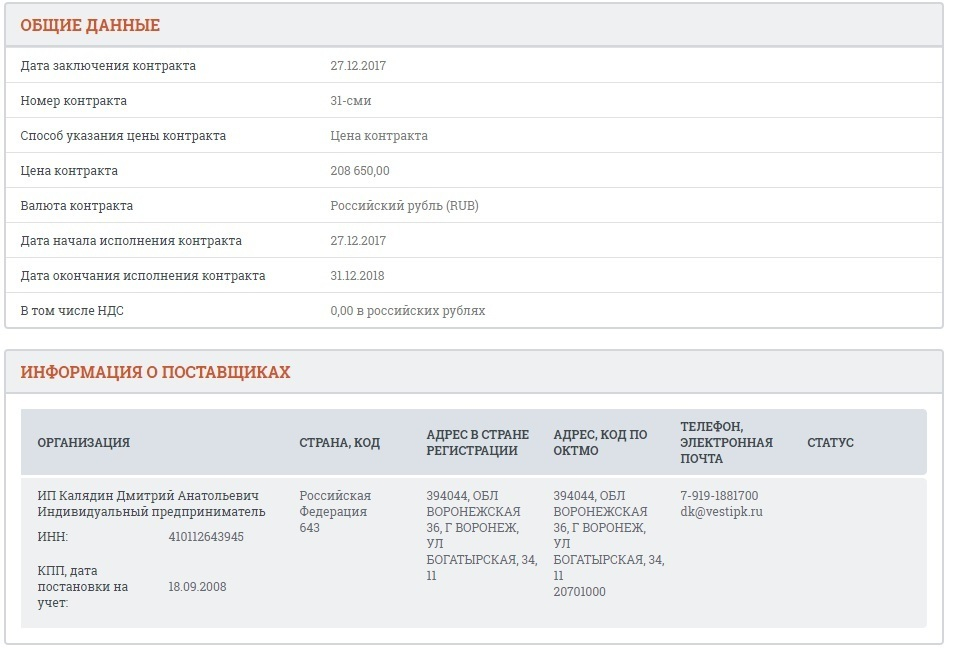Select the ИНН value 410112643945
The height and width of the screenshot is (660, 956).
206,537
